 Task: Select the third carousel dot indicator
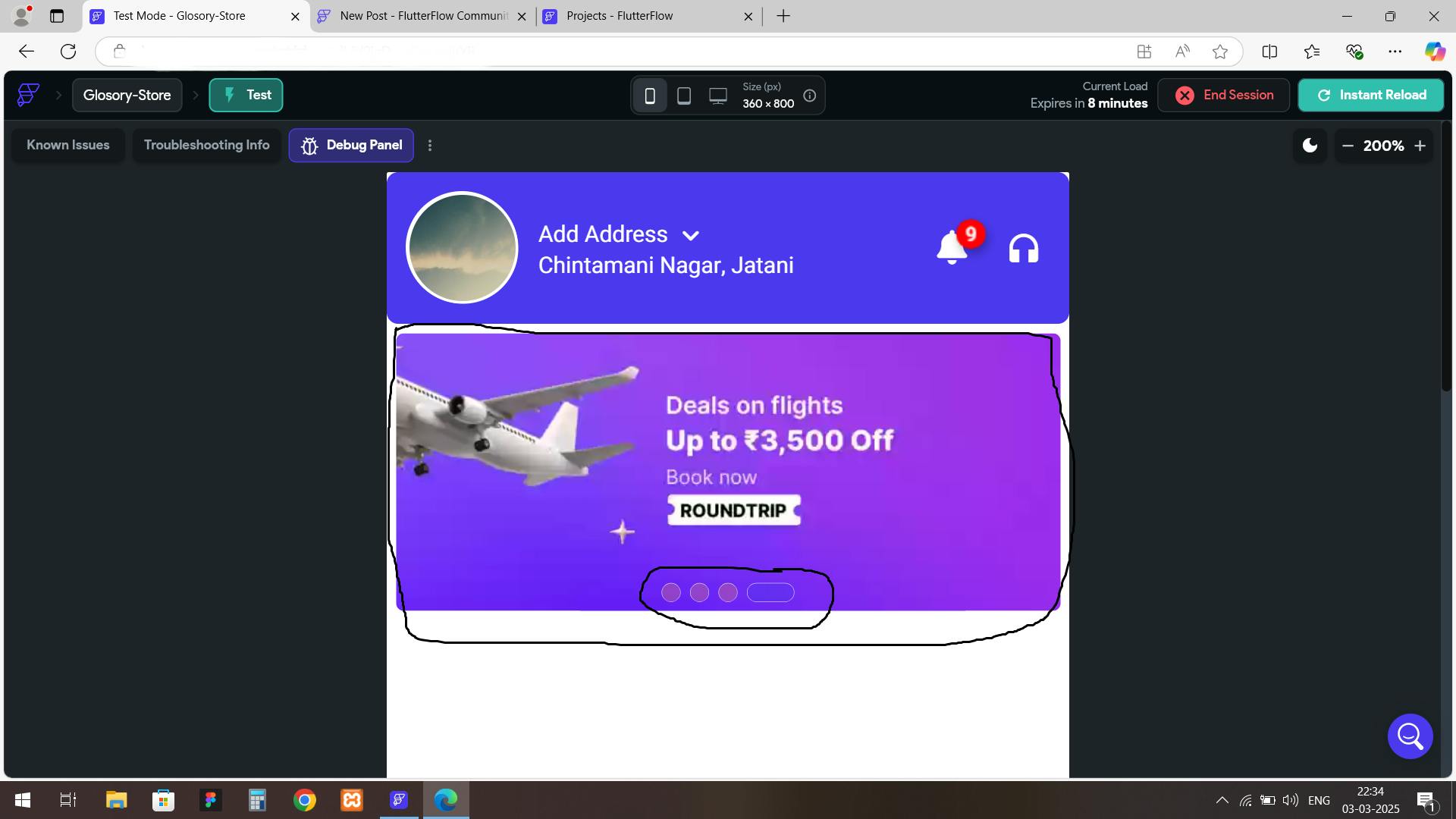727,592
